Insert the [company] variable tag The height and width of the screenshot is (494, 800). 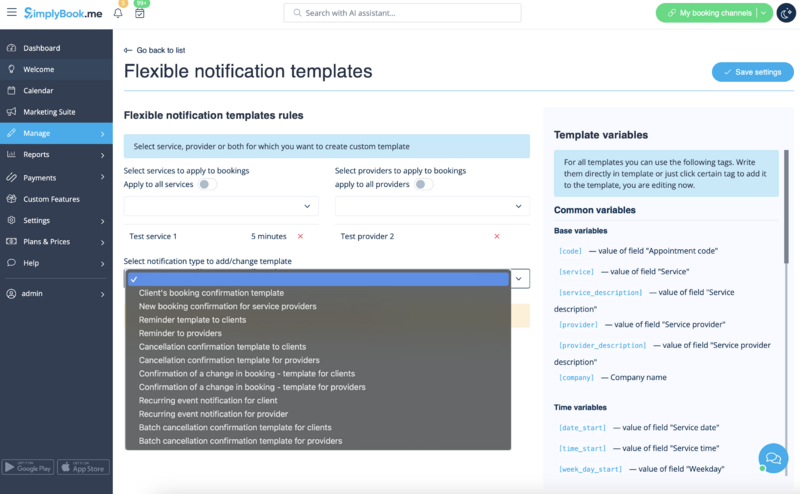(x=576, y=378)
